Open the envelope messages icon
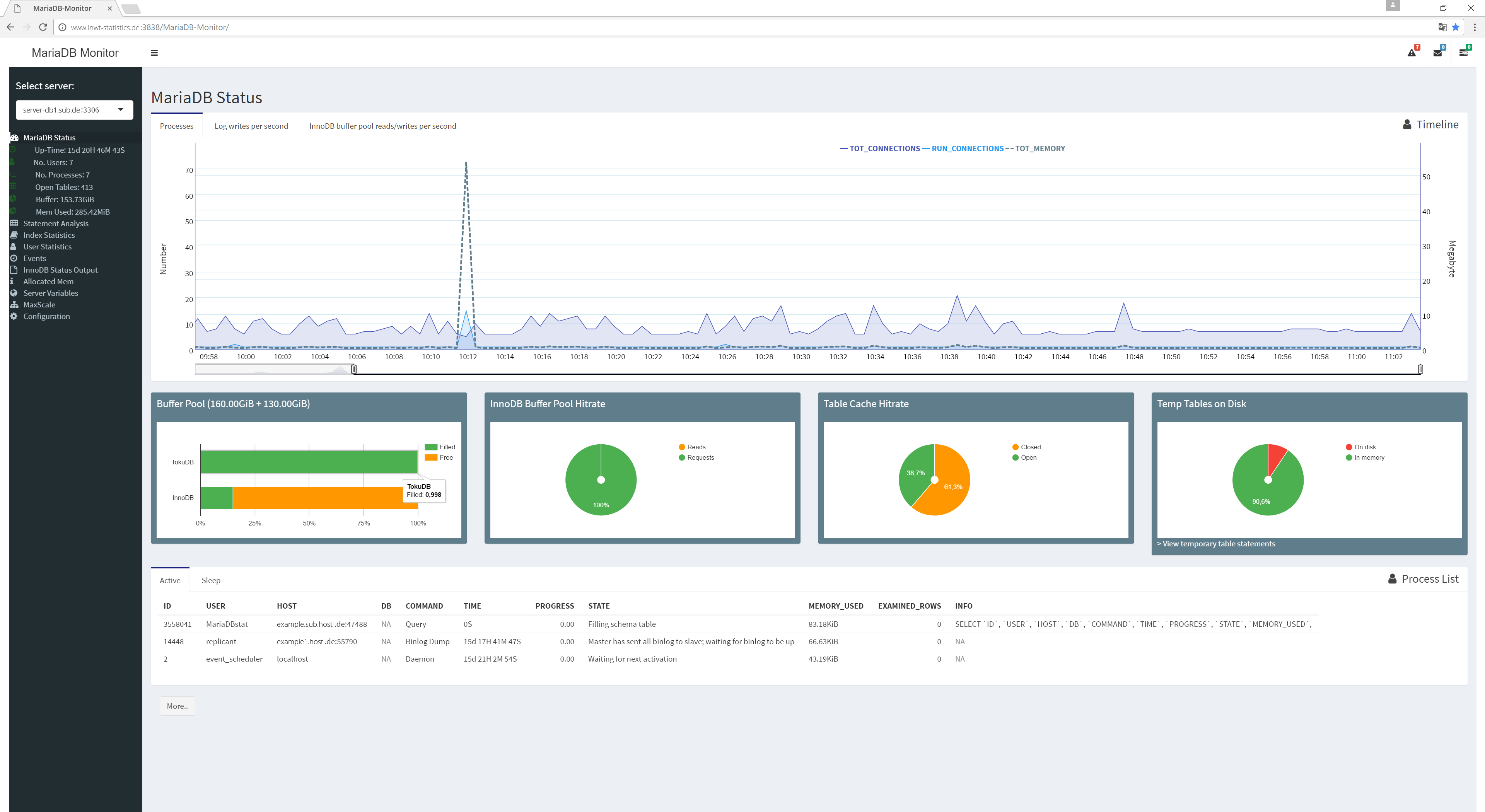Screen dimensions: 1485x812 (x=1438, y=53)
